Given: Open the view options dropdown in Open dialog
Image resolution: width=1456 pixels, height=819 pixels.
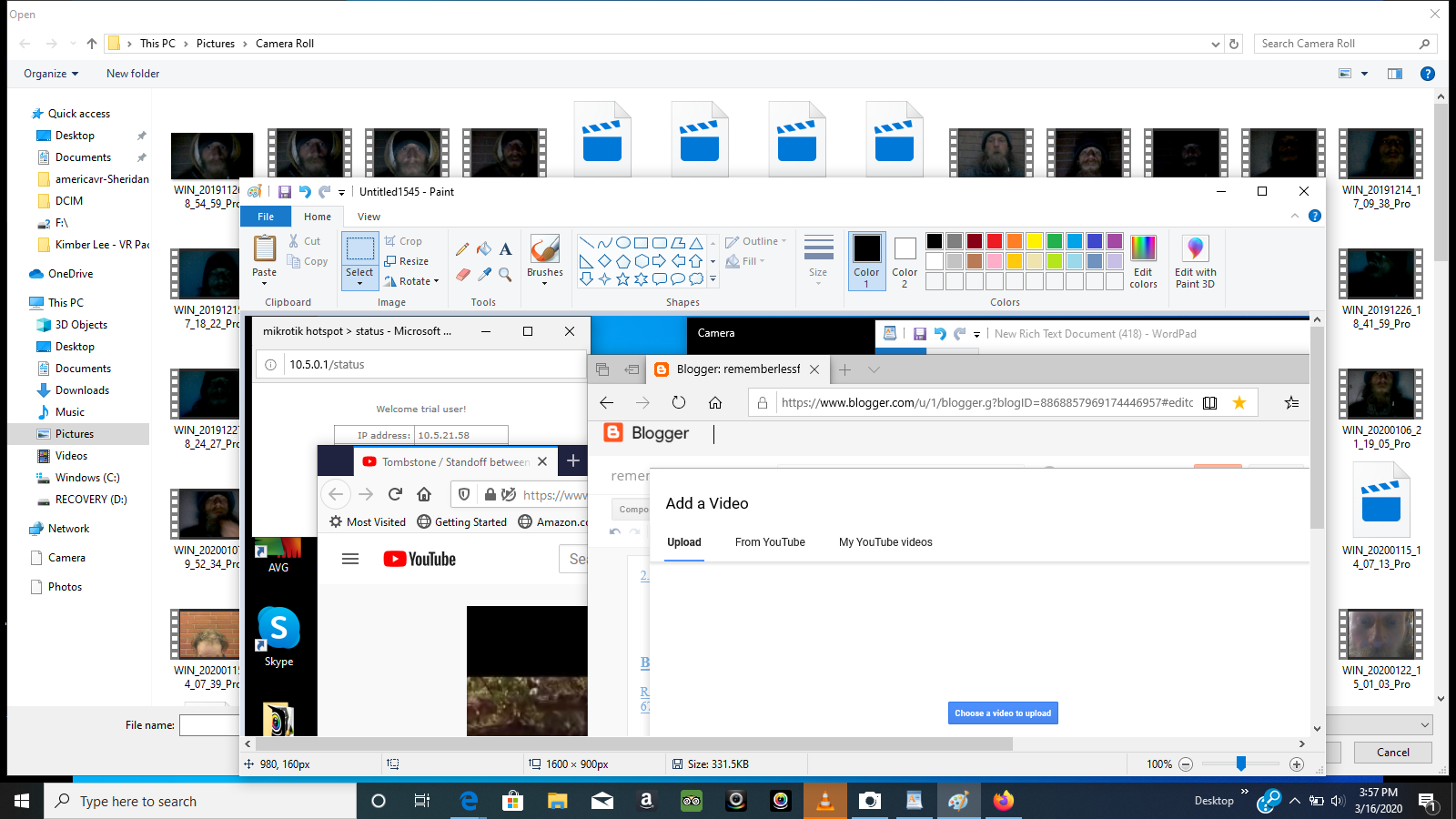Looking at the screenshot, I should point(1364,74).
